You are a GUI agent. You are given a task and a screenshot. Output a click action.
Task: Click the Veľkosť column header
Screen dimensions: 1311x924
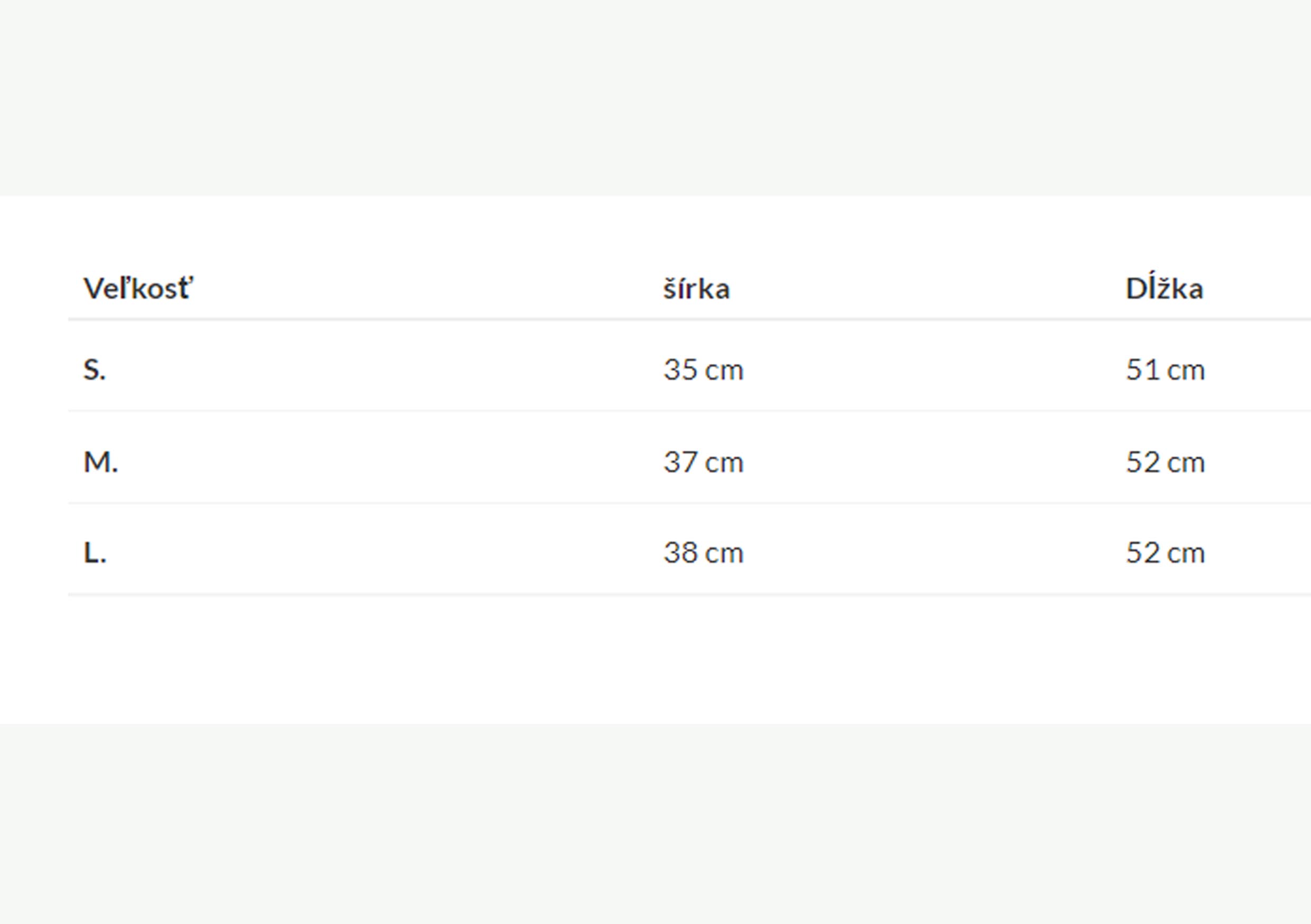point(138,289)
